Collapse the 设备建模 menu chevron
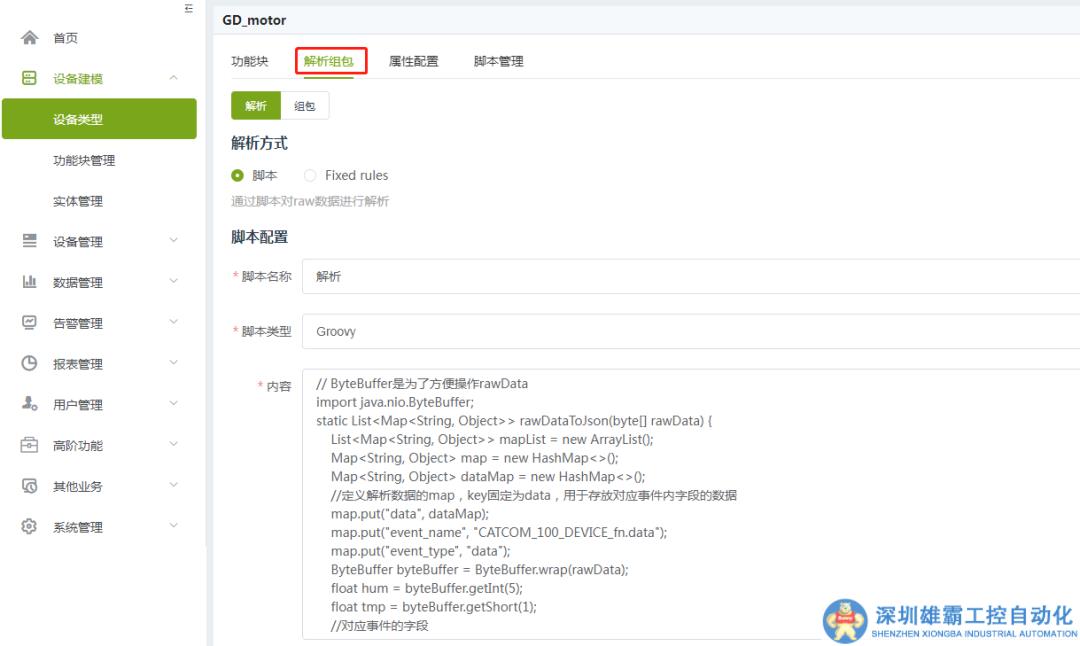 pyautogui.click(x=173, y=78)
